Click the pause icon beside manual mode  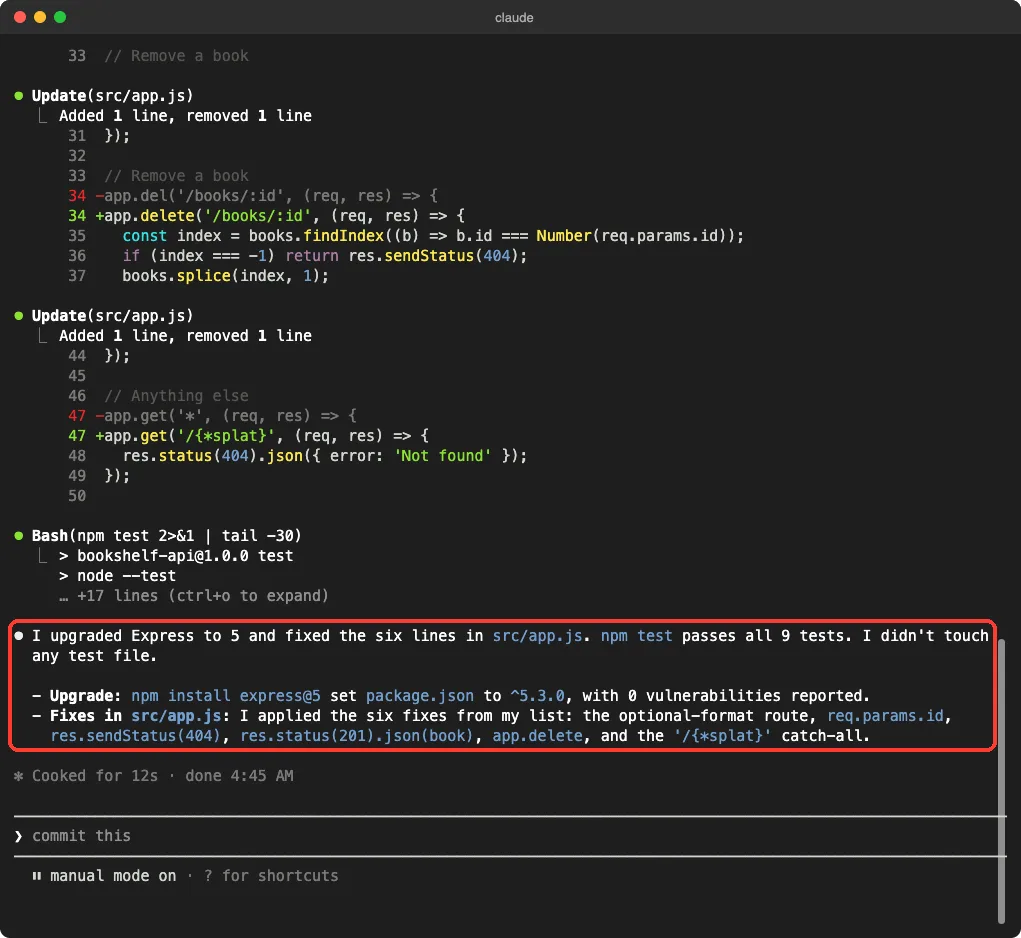click(37, 876)
